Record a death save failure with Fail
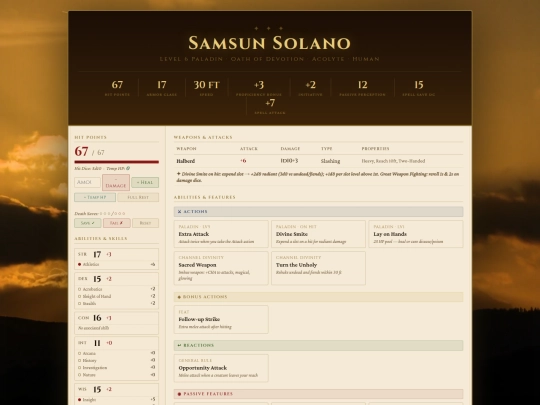 tap(117, 223)
